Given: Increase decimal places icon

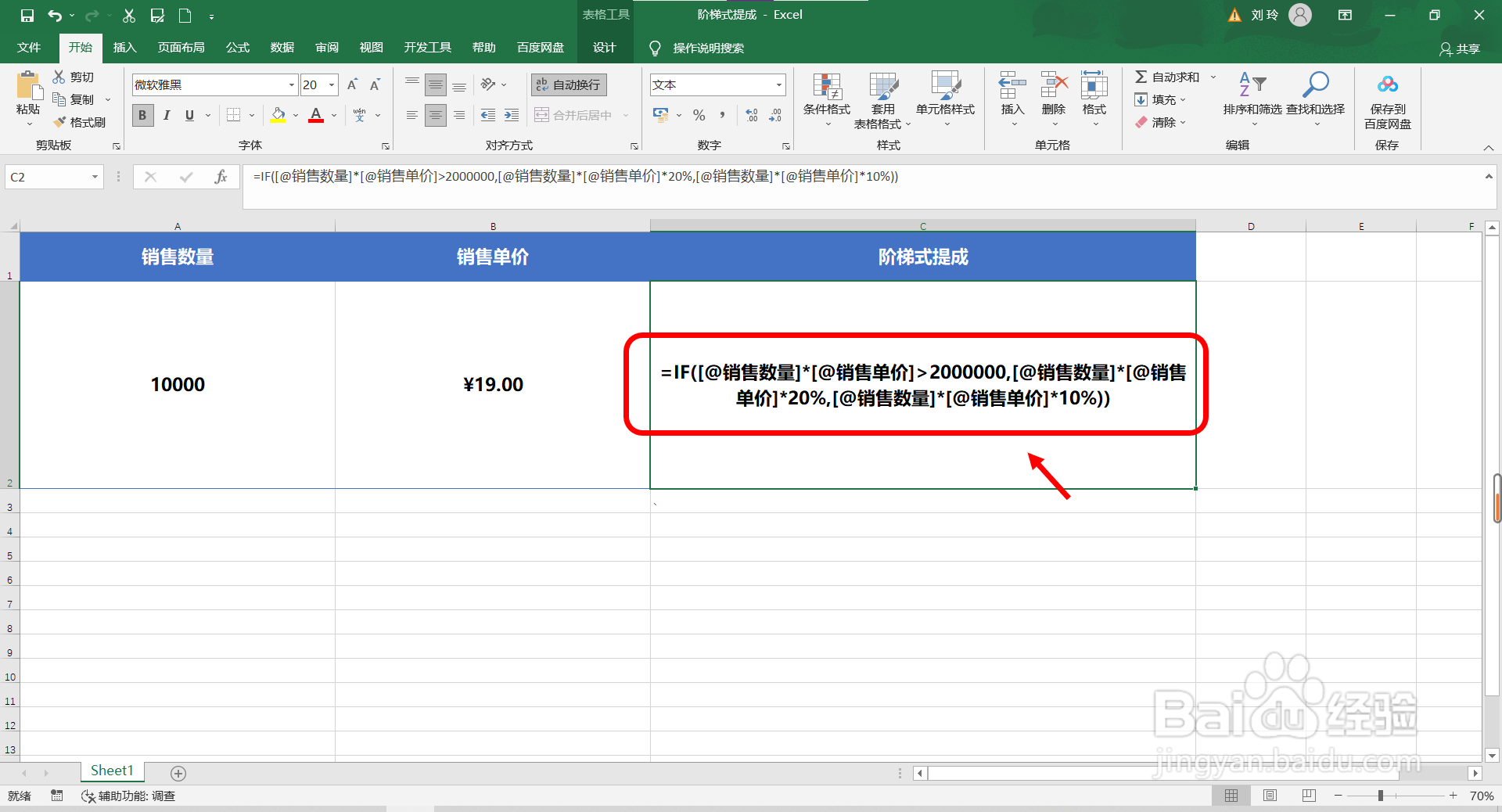Looking at the screenshot, I should (x=751, y=115).
